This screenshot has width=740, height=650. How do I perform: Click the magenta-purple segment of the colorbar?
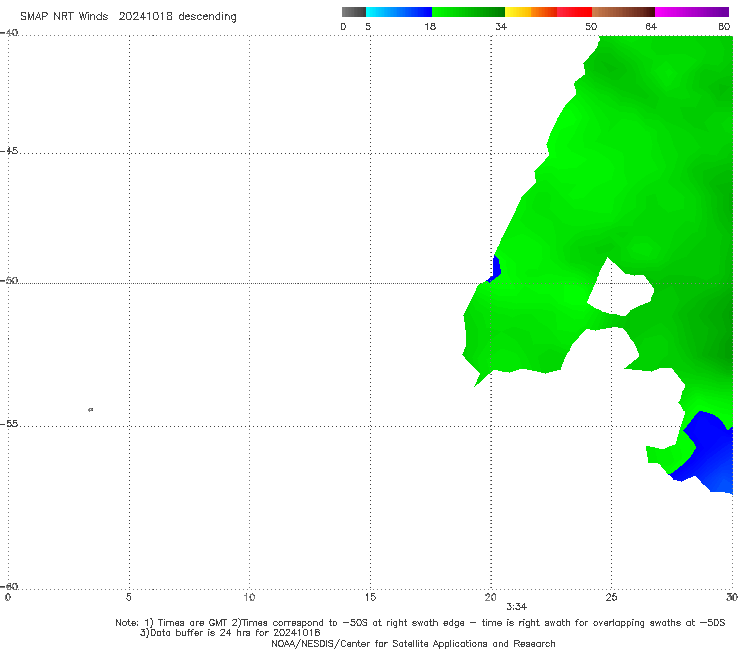click(692, 12)
